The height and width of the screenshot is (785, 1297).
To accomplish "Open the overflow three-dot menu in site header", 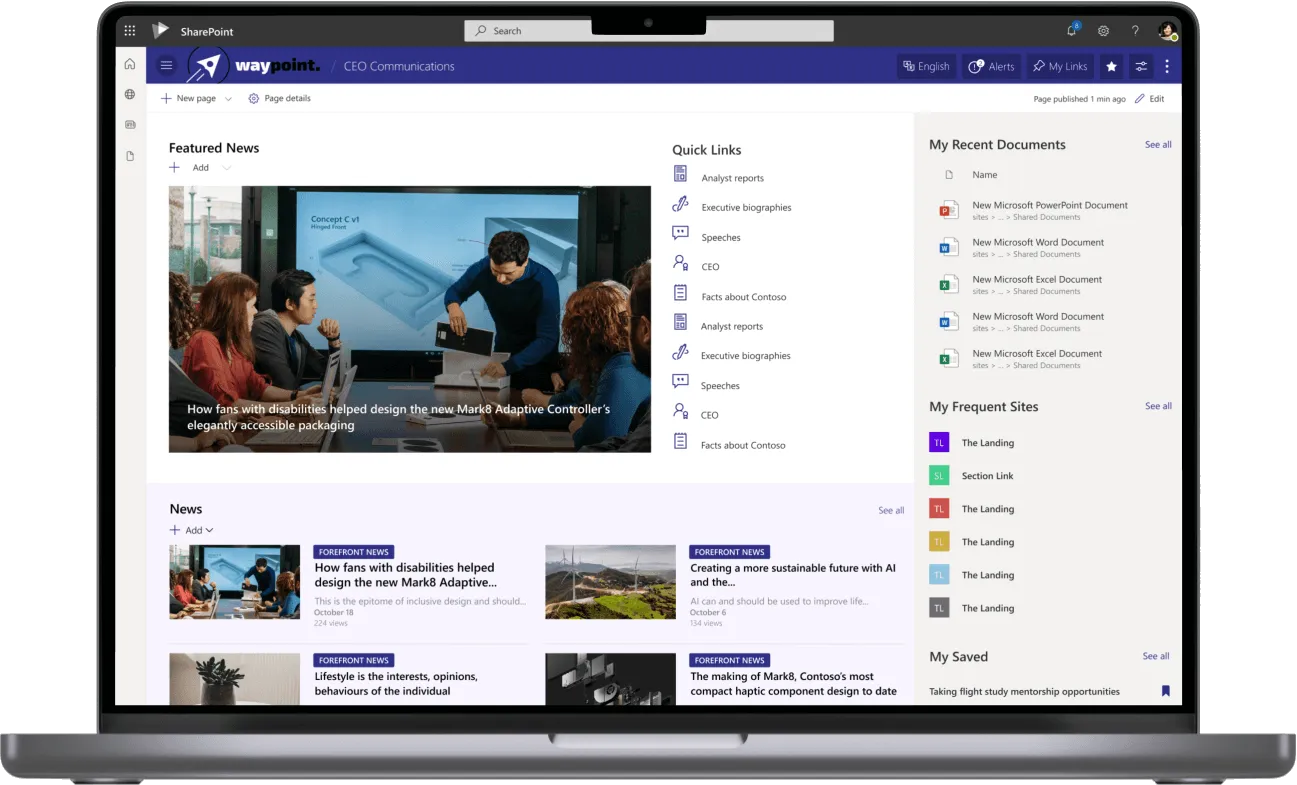I will pos(1167,66).
